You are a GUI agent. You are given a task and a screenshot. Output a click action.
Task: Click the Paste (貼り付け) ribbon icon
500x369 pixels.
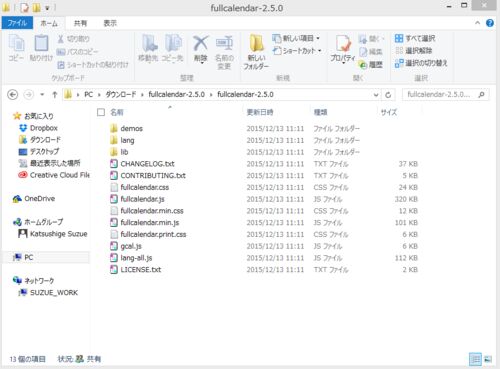tap(41, 48)
